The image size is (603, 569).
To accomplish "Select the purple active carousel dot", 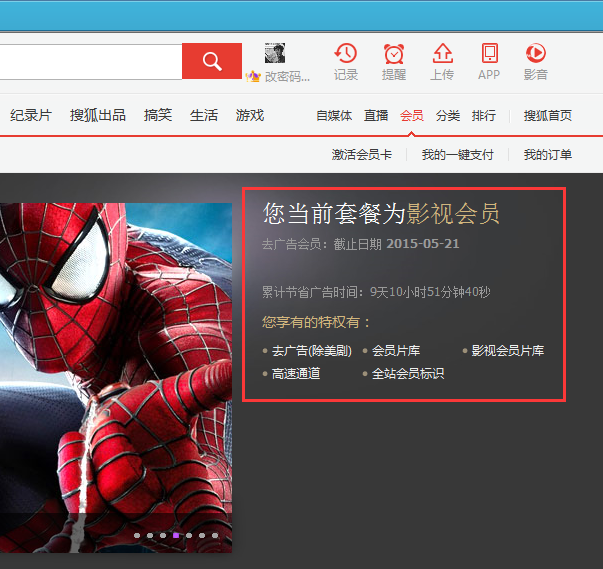I will tap(176, 536).
